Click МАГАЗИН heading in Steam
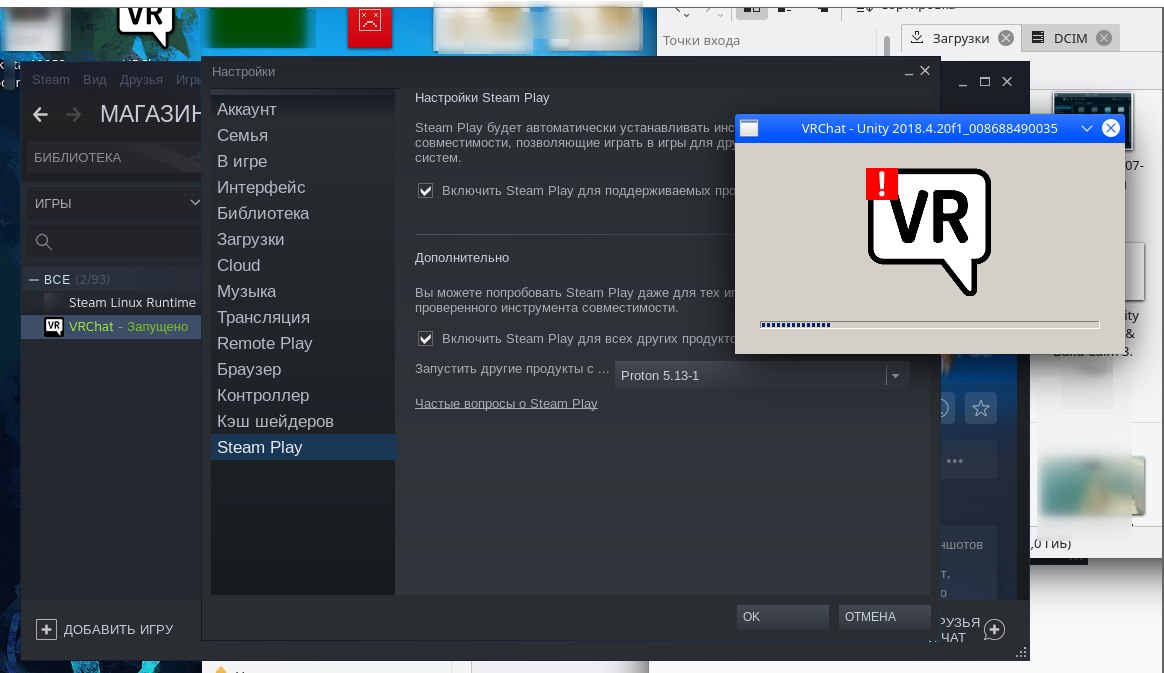This screenshot has height=673, width=1164. 151,114
